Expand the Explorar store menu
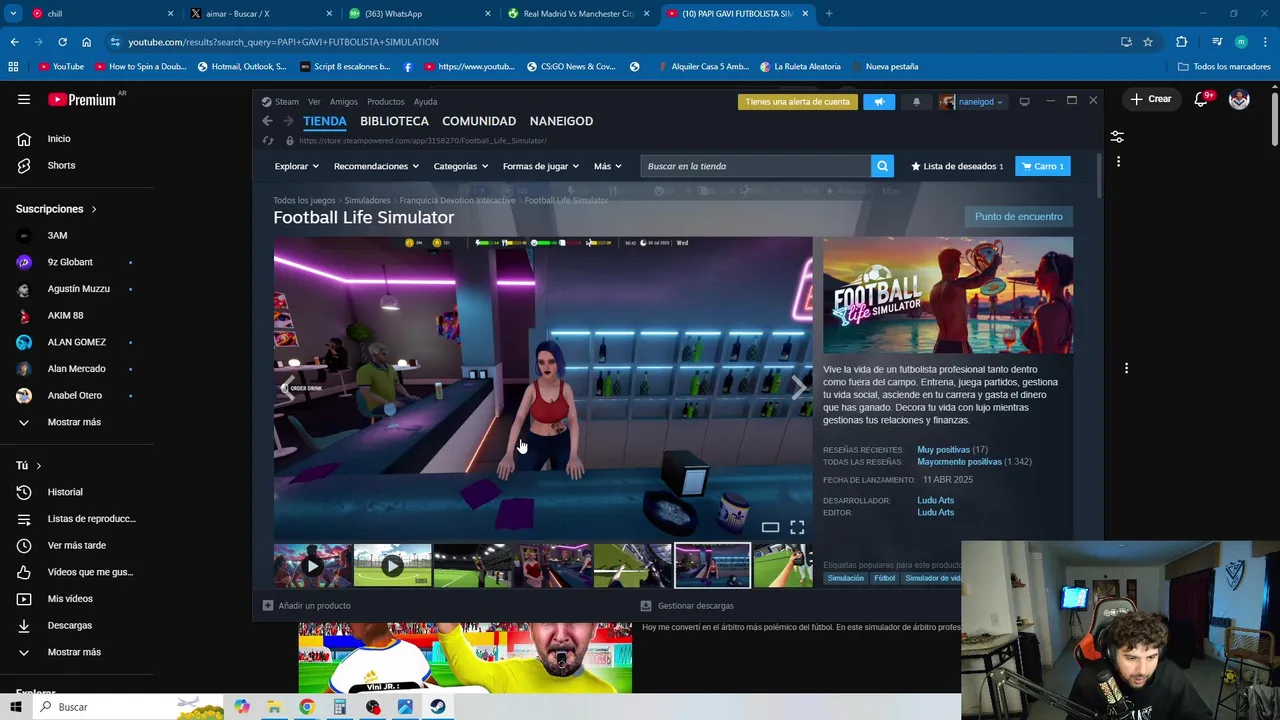The height and width of the screenshot is (720, 1280). coord(296,166)
